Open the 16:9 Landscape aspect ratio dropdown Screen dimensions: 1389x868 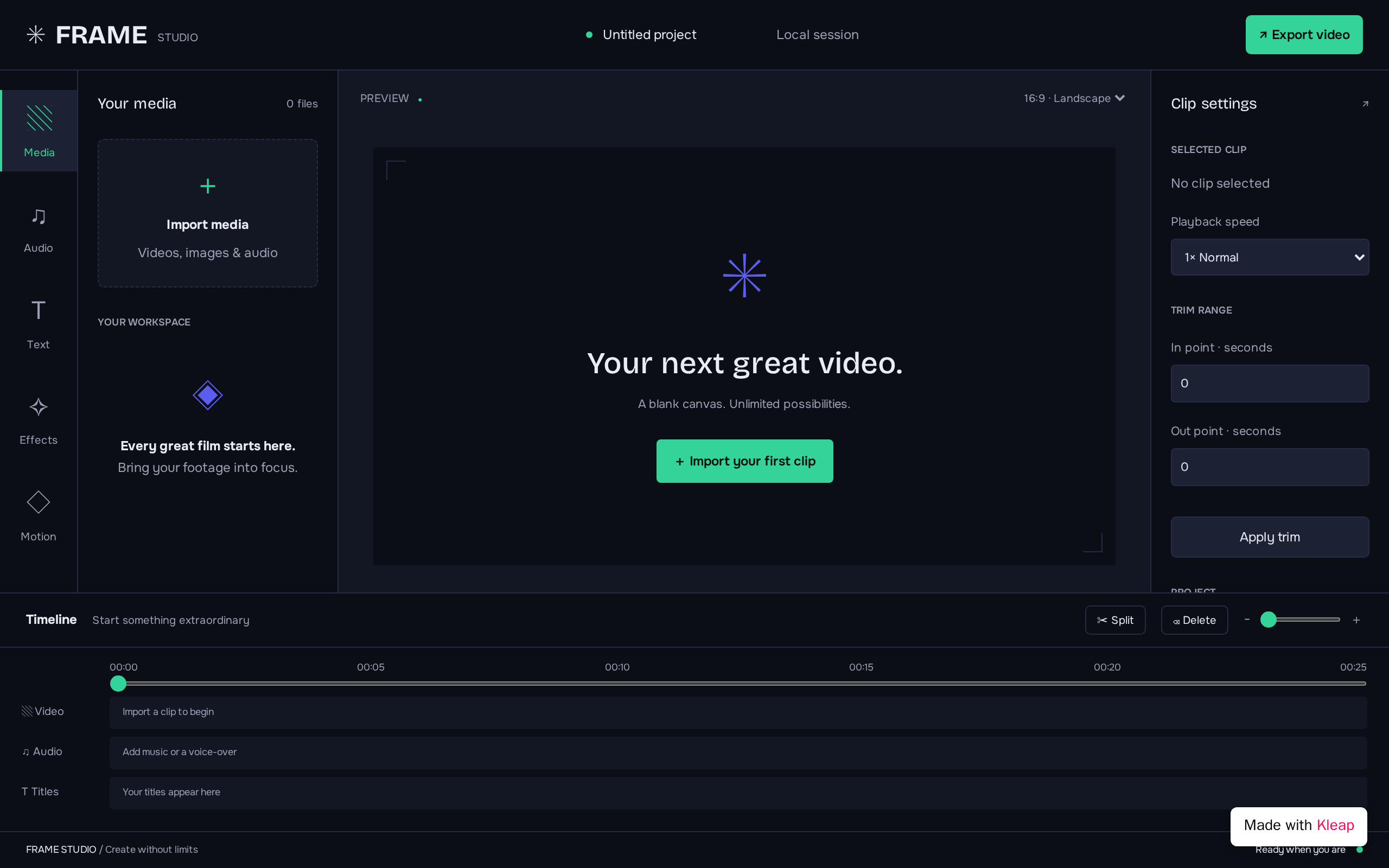pos(1074,98)
